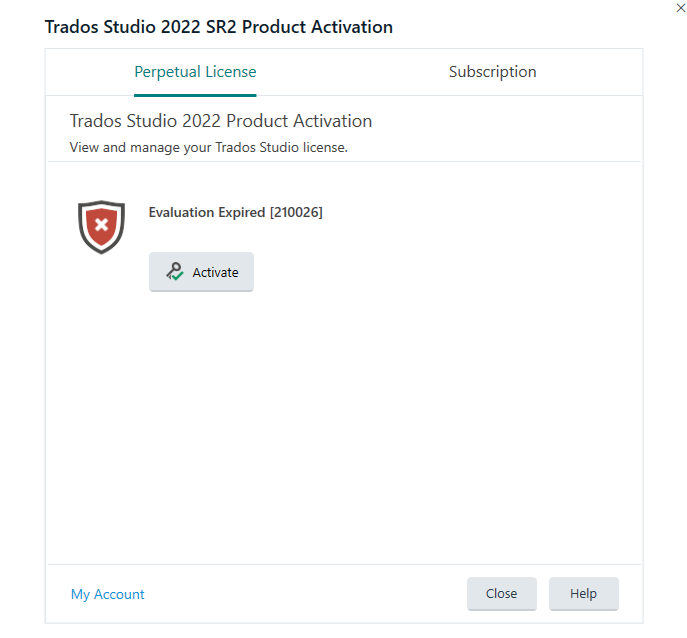Viewport: 687px width, 638px height.
Task: Click the Evaluation Expired status message
Action: click(x=235, y=212)
